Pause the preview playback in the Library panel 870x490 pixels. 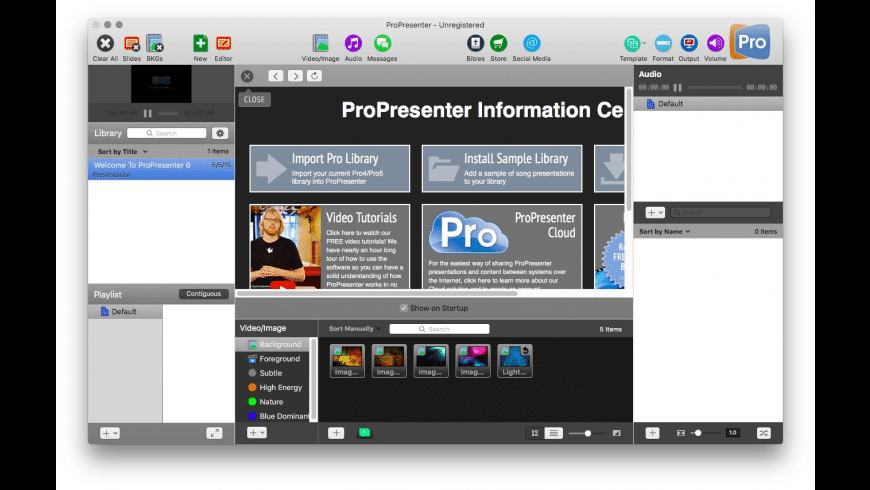click(148, 113)
